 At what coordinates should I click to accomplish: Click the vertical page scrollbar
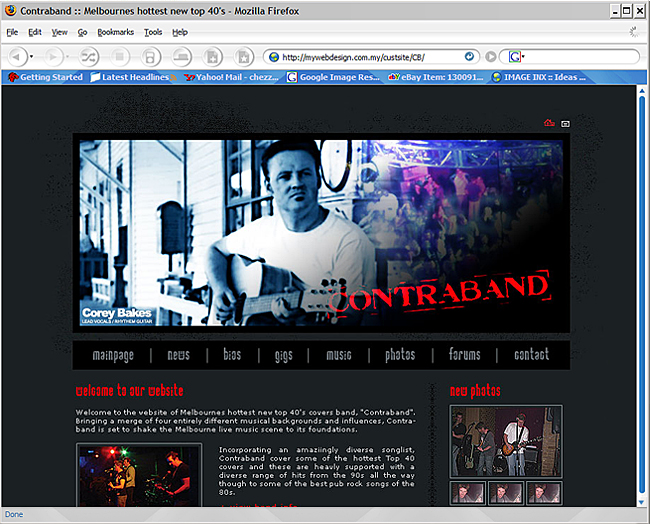(x=641, y=300)
